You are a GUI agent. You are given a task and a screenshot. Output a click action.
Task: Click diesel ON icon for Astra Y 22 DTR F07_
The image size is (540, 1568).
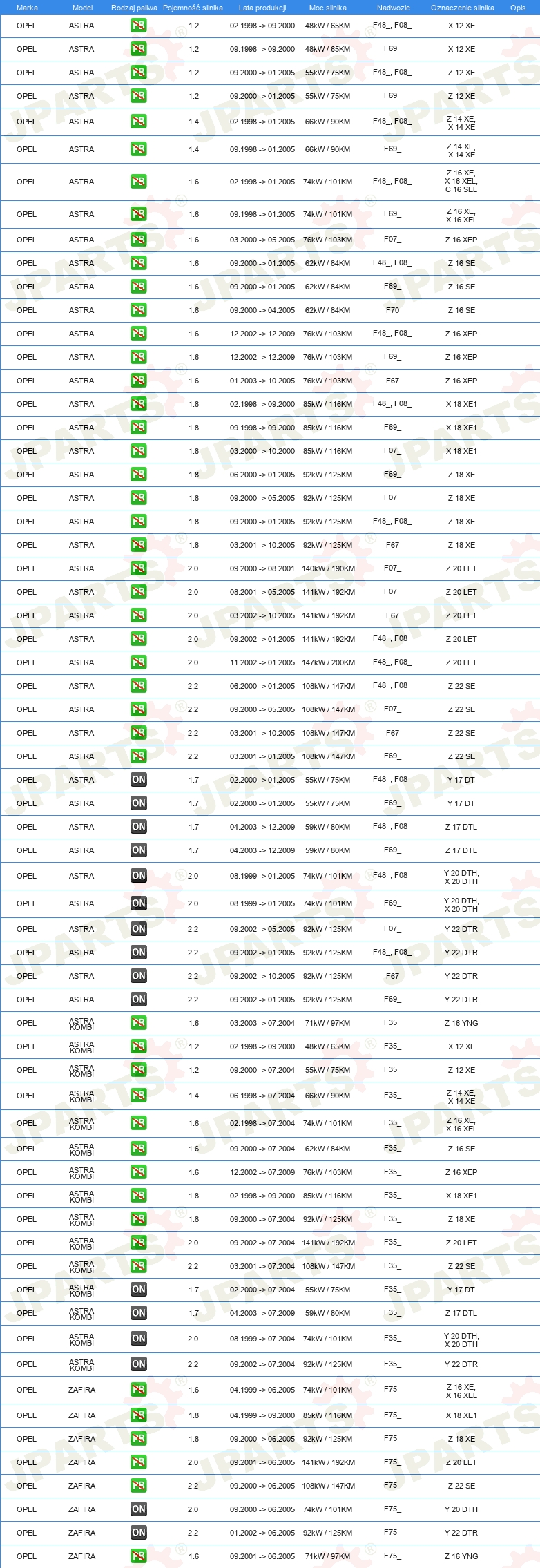tap(139, 929)
